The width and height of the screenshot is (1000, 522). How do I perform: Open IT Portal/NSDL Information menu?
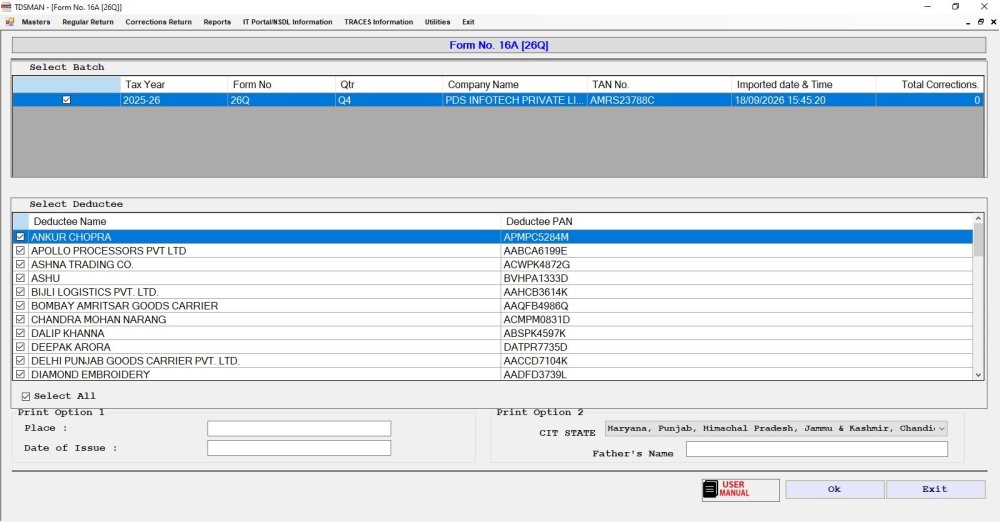tap(288, 22)
